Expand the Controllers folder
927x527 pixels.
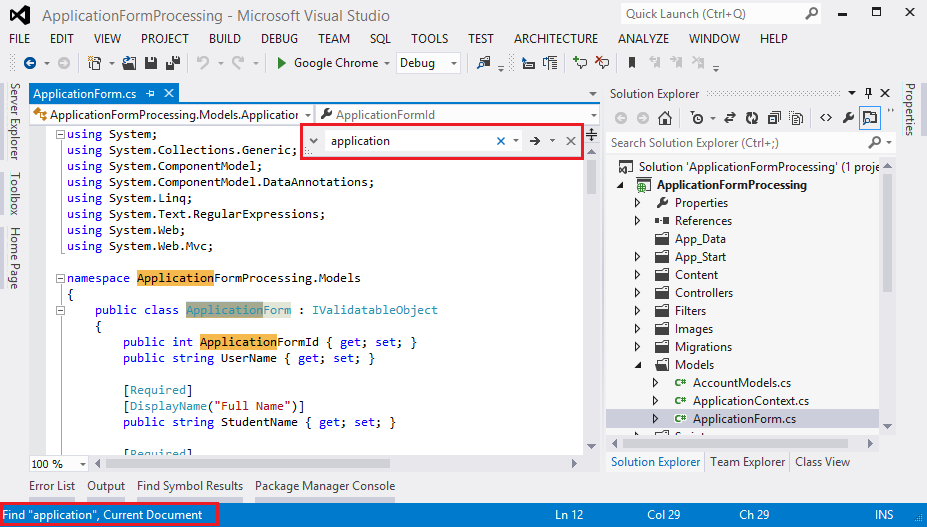click(637, 293)
